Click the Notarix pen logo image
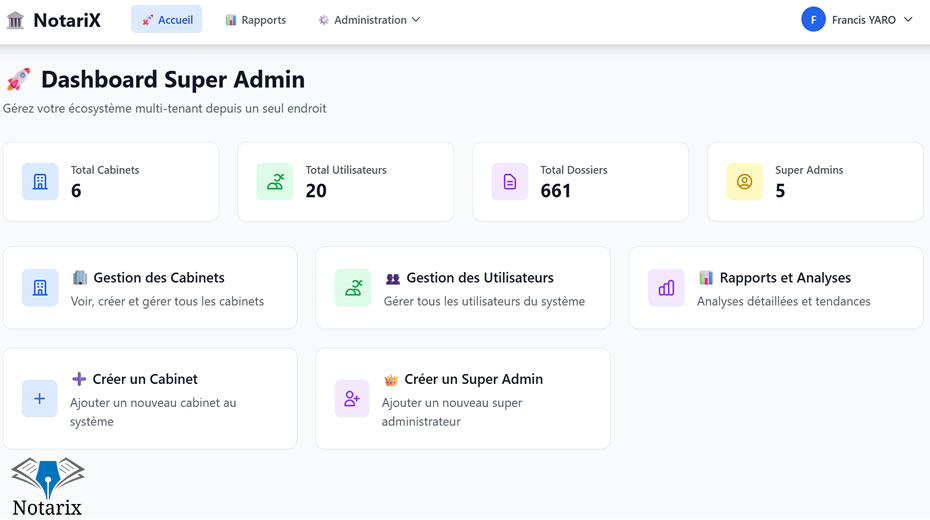 pos(48,486)
